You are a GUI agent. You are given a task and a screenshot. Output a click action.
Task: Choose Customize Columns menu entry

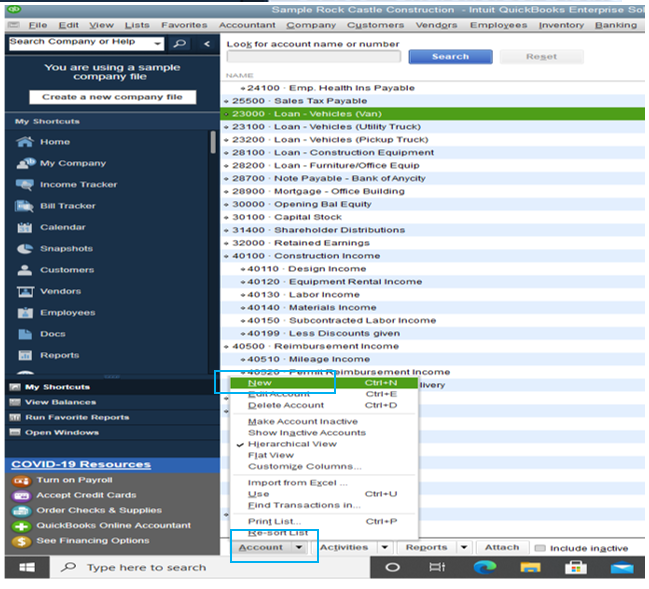click(305, 466)
